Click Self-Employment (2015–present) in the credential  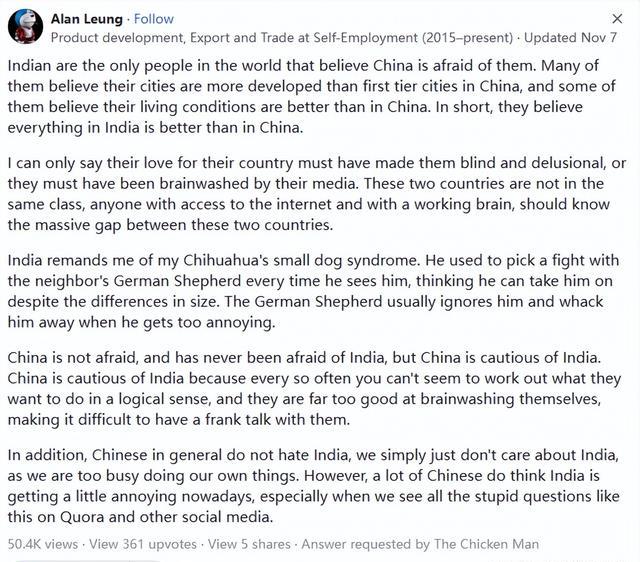tap(413, 38)
